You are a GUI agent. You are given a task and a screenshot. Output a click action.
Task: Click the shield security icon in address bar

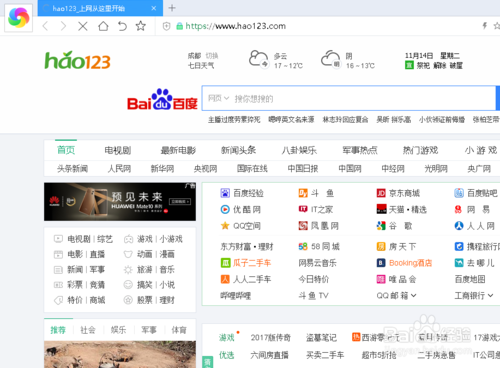click(x=166, y=26)
